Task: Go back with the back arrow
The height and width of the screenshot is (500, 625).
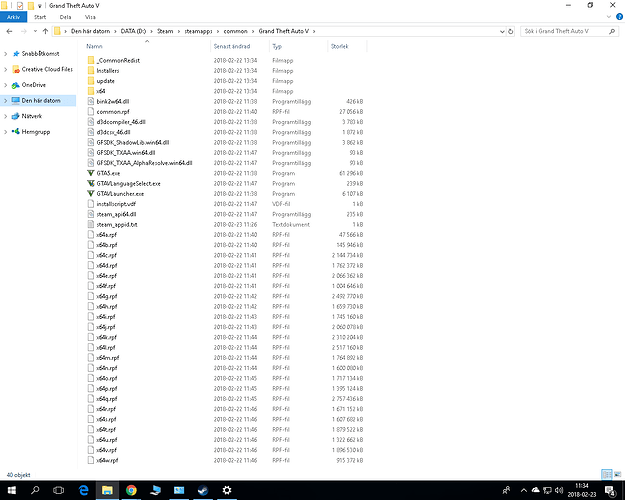Action: pyautogui.click(x=10, y=31)
